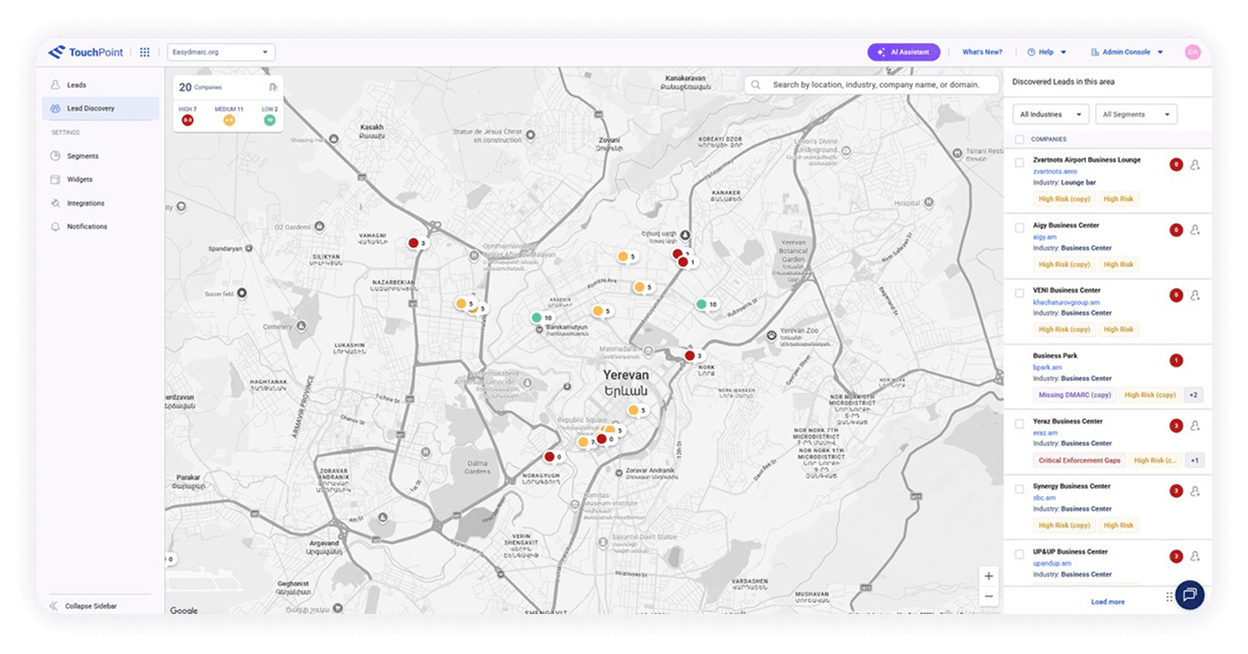Zoom out on the map

coord(988,597)
